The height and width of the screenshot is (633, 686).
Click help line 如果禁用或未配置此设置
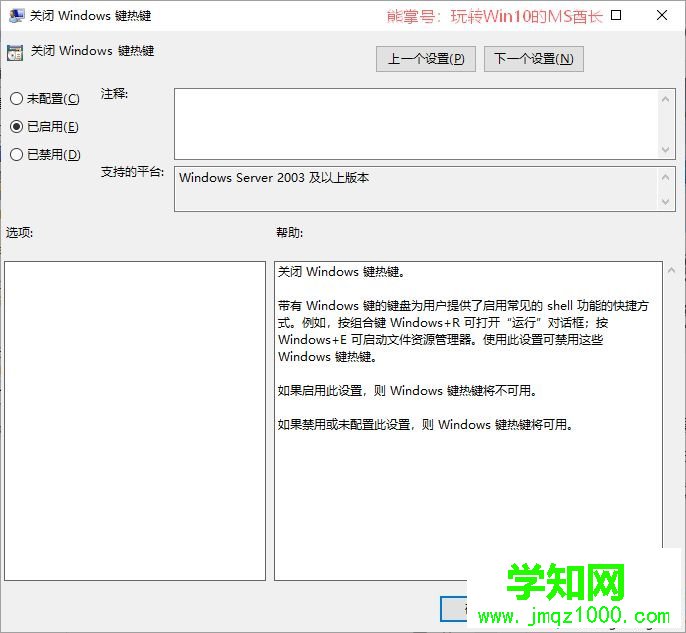(426, 424)
